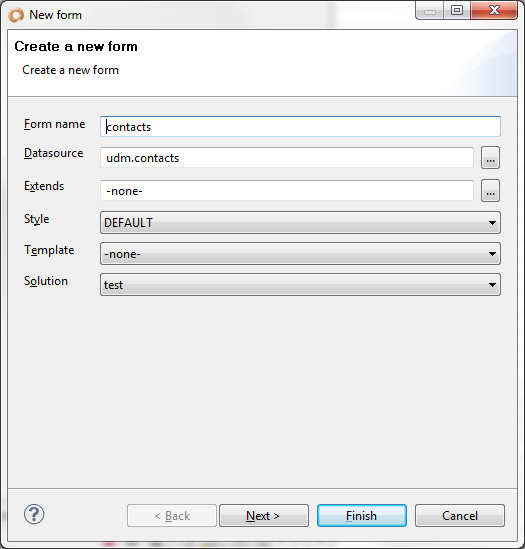Browse datasource with the ellipsis button
The width and height of the screenshot is (525, 549).
(x=490, y=158)
